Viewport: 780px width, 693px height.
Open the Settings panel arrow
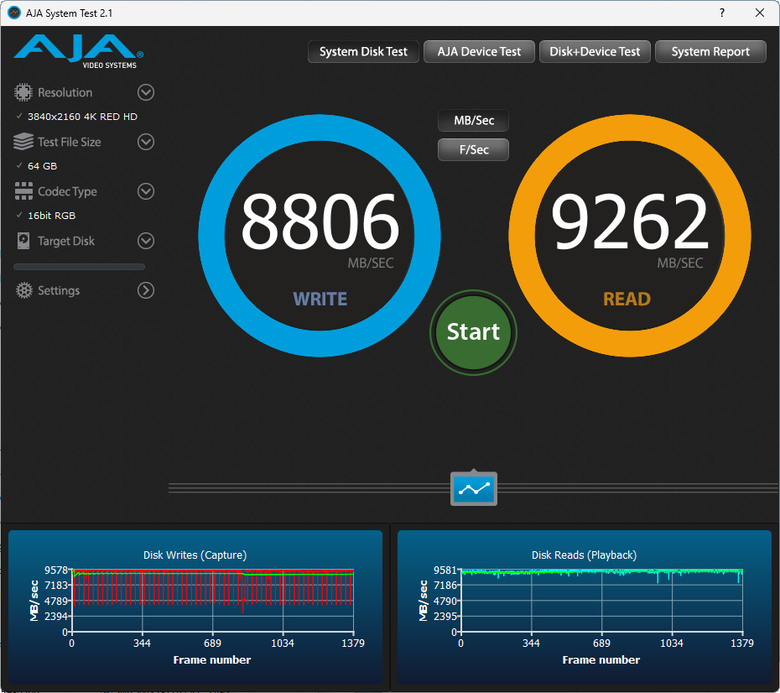click(x=146, y=291)
